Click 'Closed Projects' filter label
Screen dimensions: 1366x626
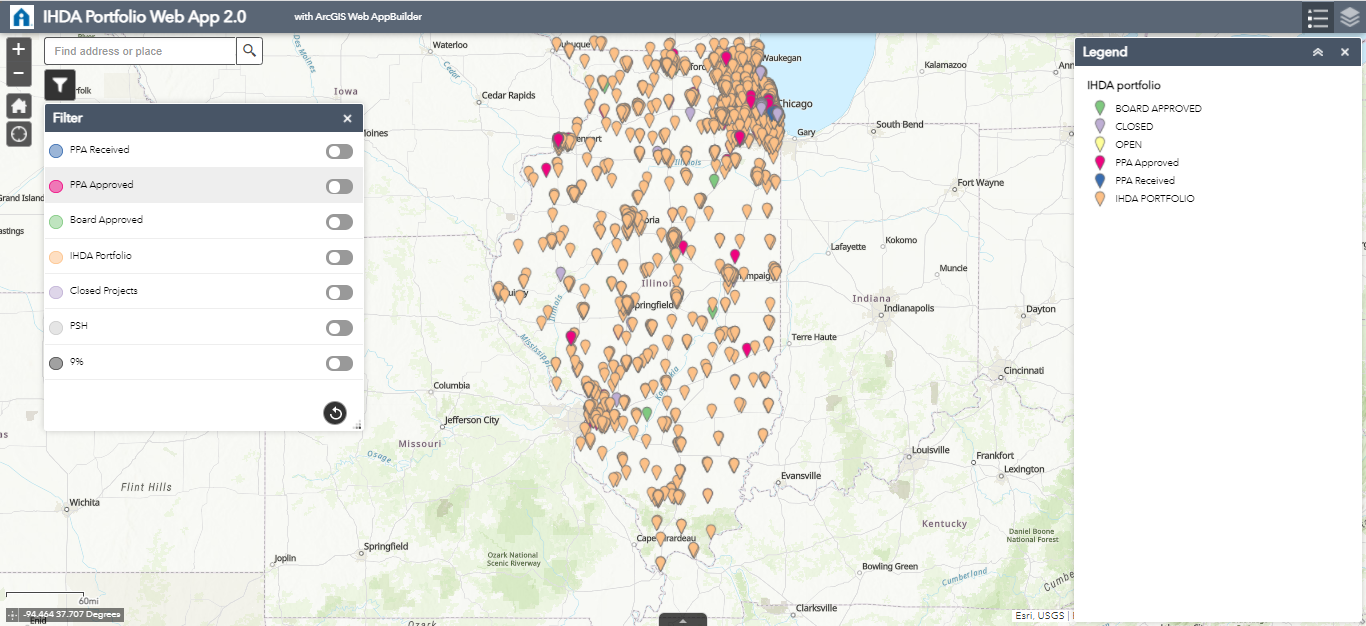pos(104,291)
